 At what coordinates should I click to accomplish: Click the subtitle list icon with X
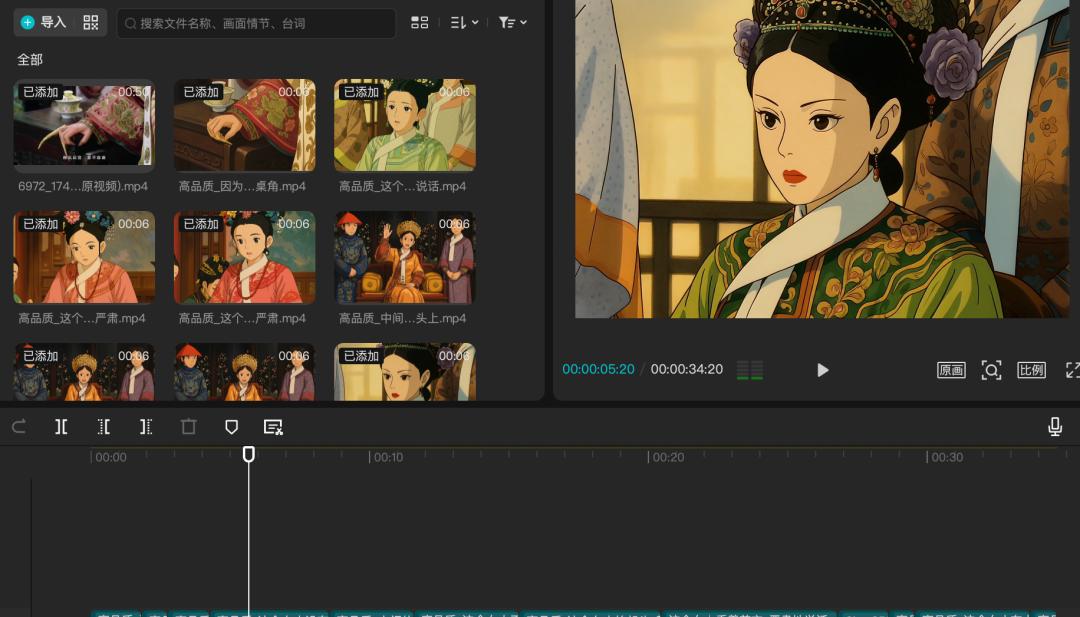[x=273, y=427]
